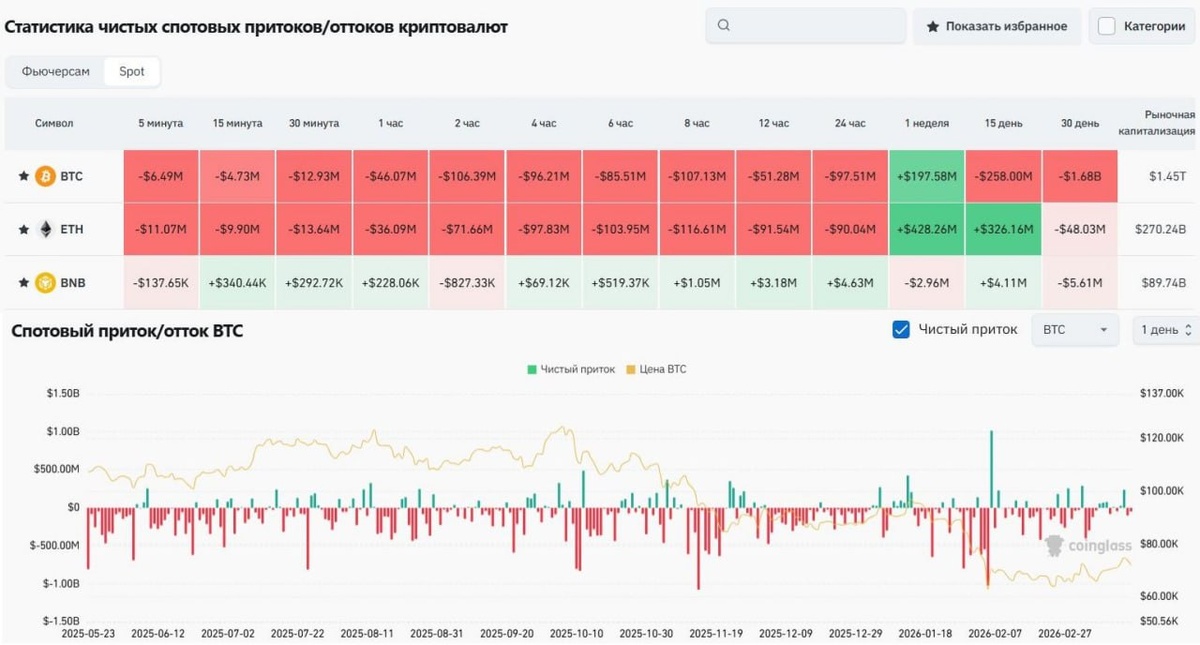
Task: Click the BNB coin icon
Action: [x=45, y=283]
